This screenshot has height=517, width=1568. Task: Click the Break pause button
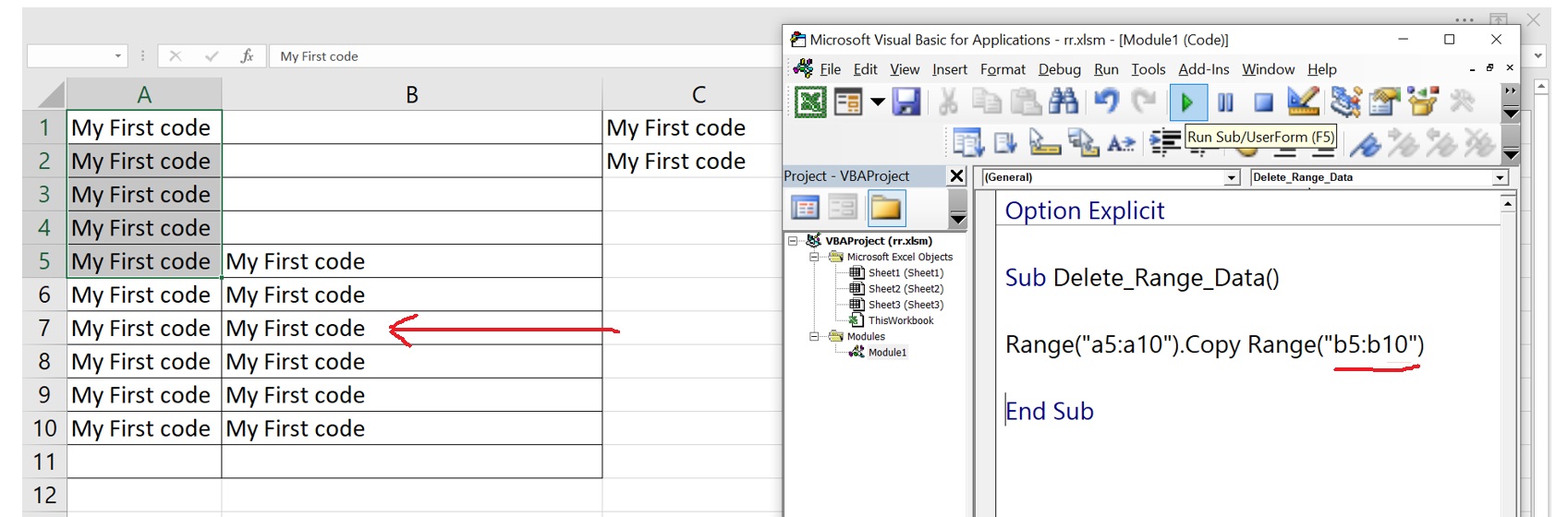pyautogui.click(x=1225, y=102)
